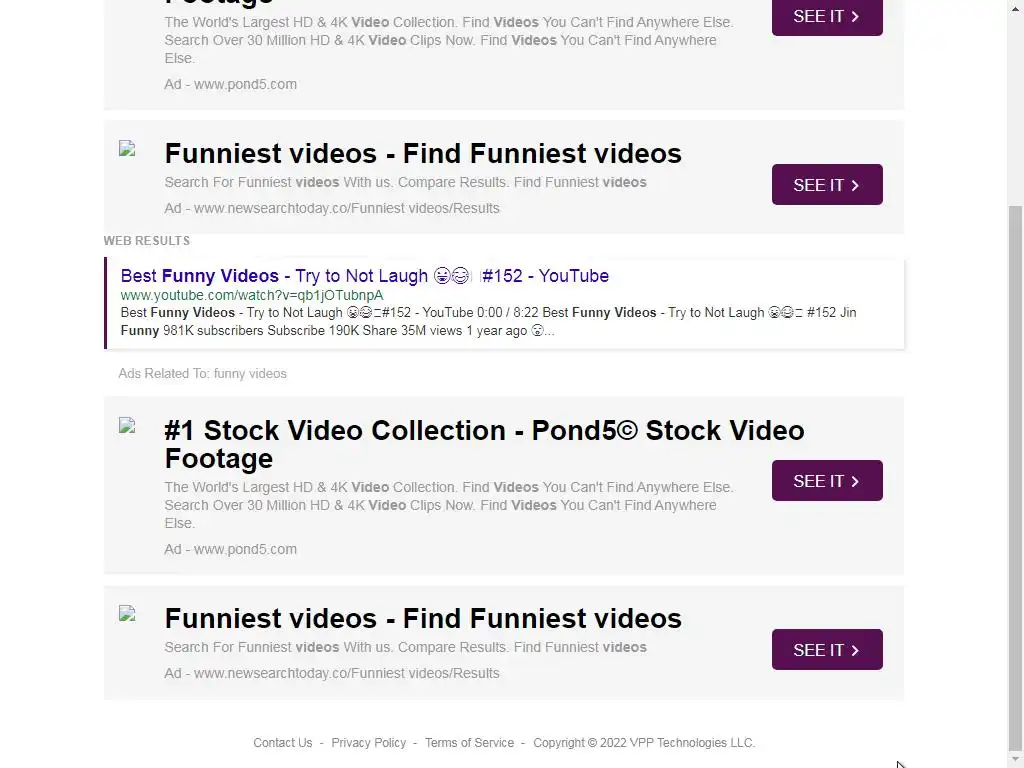
Task: Click SEE IT button for bottom Funniest videos ad
Action: 827,650
